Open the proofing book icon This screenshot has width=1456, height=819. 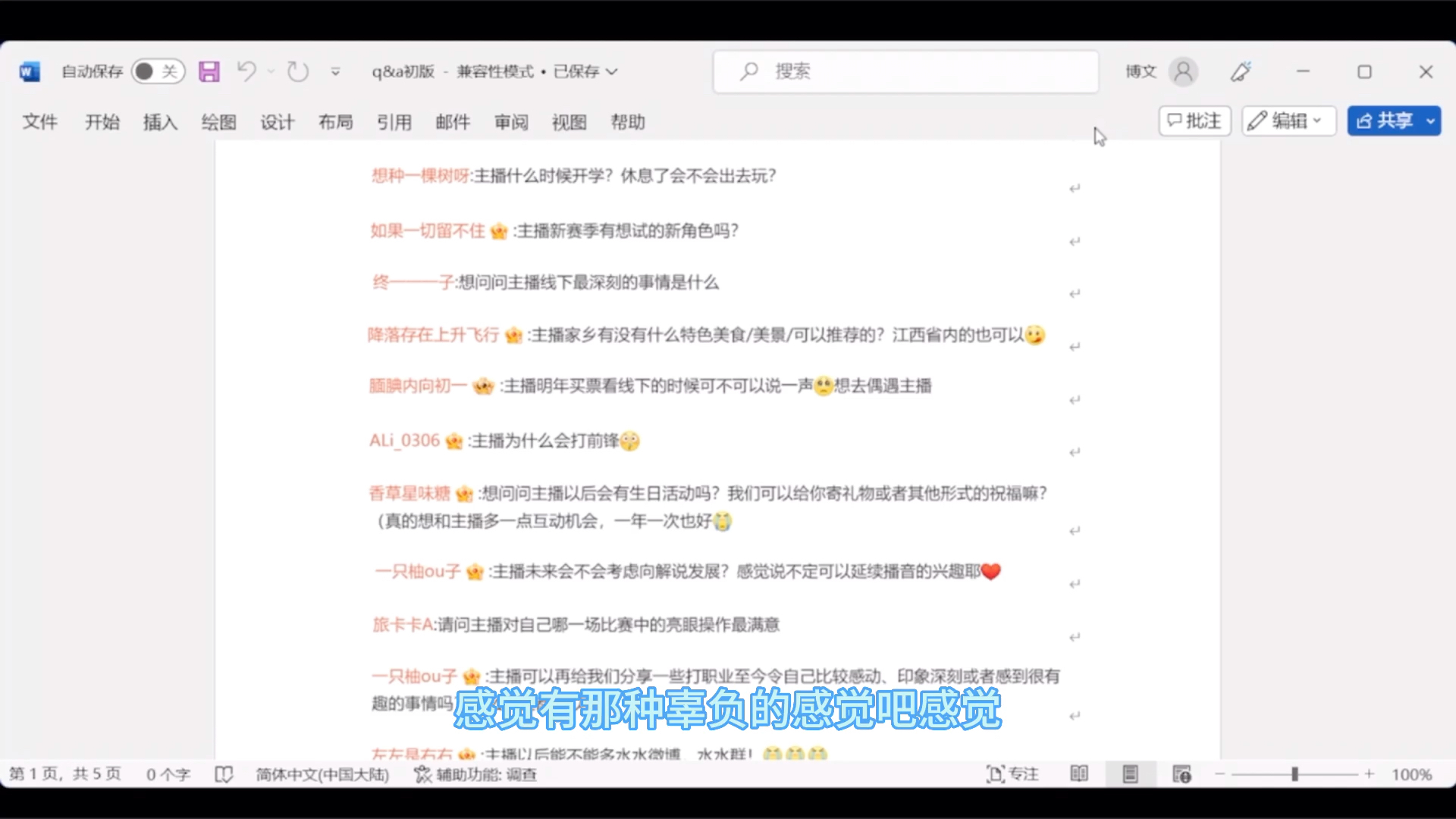[224, 773]
